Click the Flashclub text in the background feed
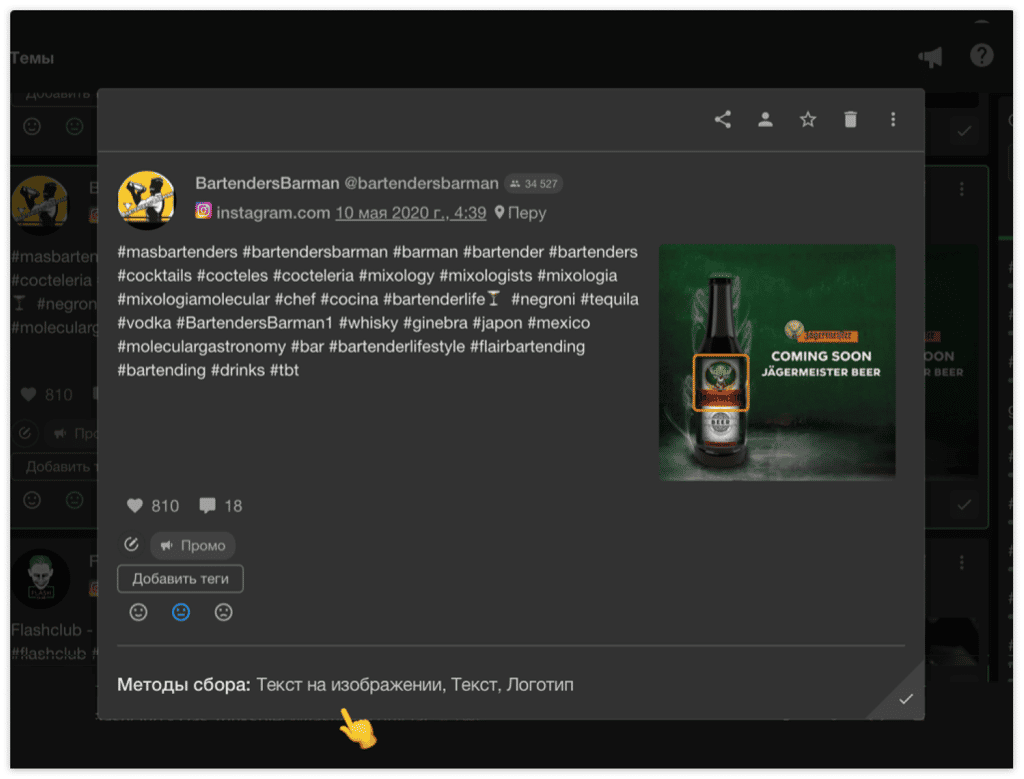This screenshot has height=779, width=1024. [x=46, y=630]
